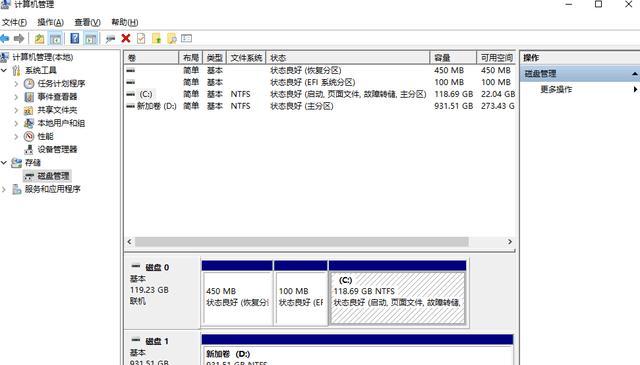This screenshot has height=365, width=640.
Task: Click the yellow new-item toolbar icon
Action: tap(156, 39)
